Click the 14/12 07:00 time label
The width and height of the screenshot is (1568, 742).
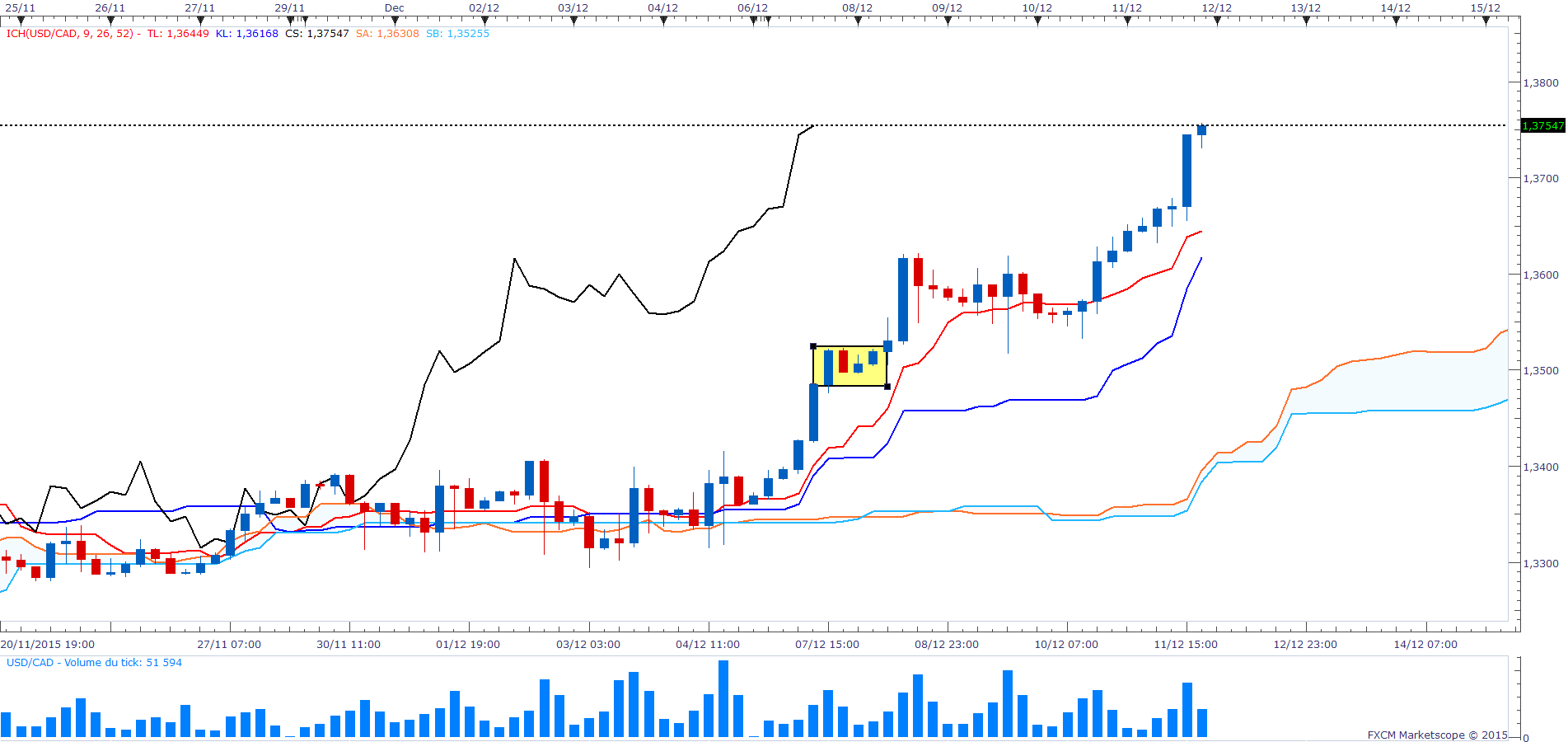click(x=1425, y=645)
